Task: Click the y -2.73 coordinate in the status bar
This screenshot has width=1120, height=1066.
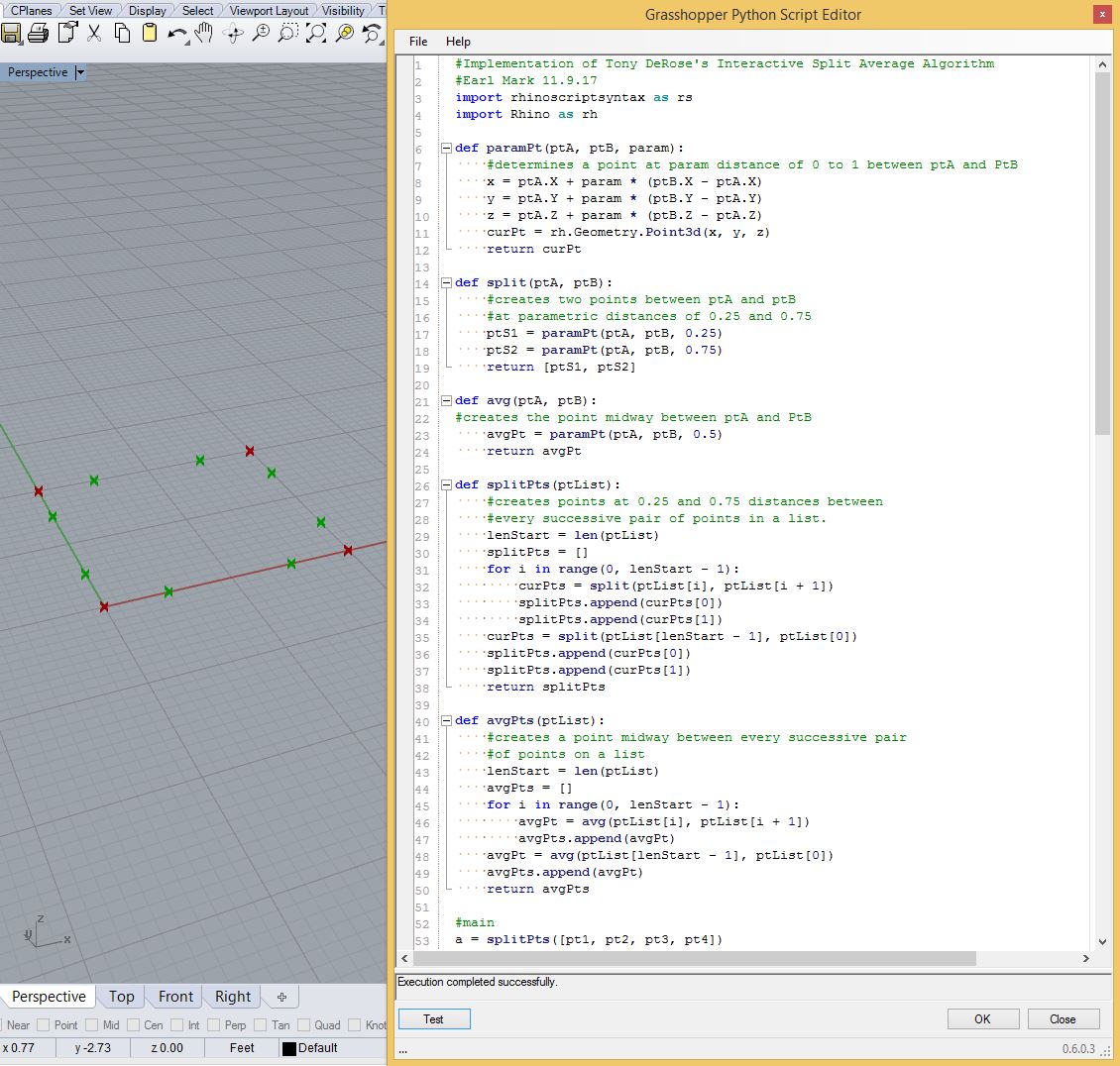Action: tap(93, 1047)
